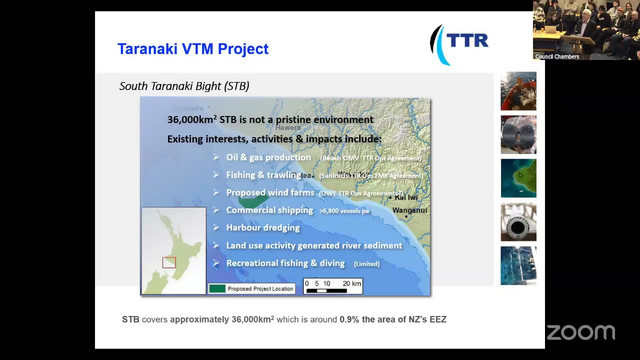Image resolution: width=640 pixels, height=360 pixels.
Task: Select the green aerial map thumbnail
Action: (518, 178)
